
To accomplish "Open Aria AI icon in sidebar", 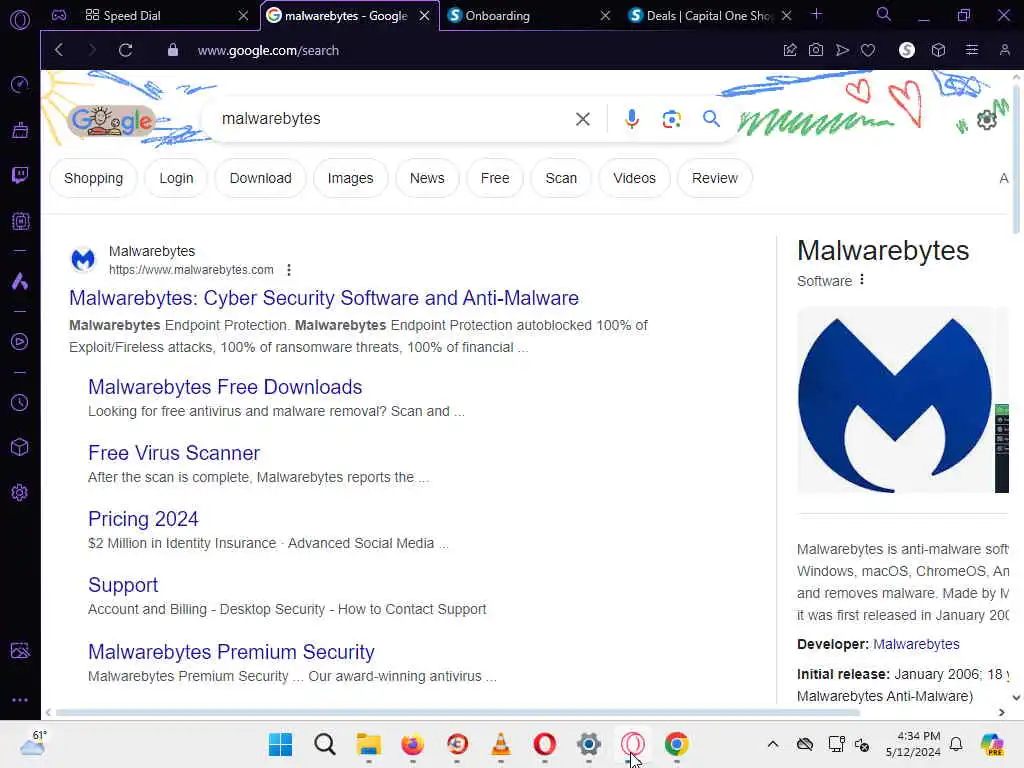I will click(20, 281).
